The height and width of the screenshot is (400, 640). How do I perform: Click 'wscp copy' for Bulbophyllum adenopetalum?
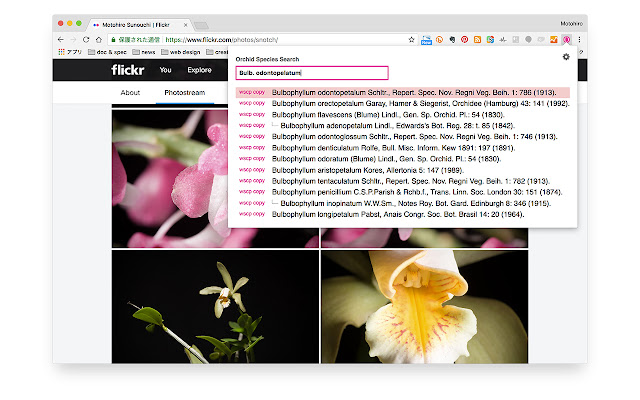click(x=252, y=125)
